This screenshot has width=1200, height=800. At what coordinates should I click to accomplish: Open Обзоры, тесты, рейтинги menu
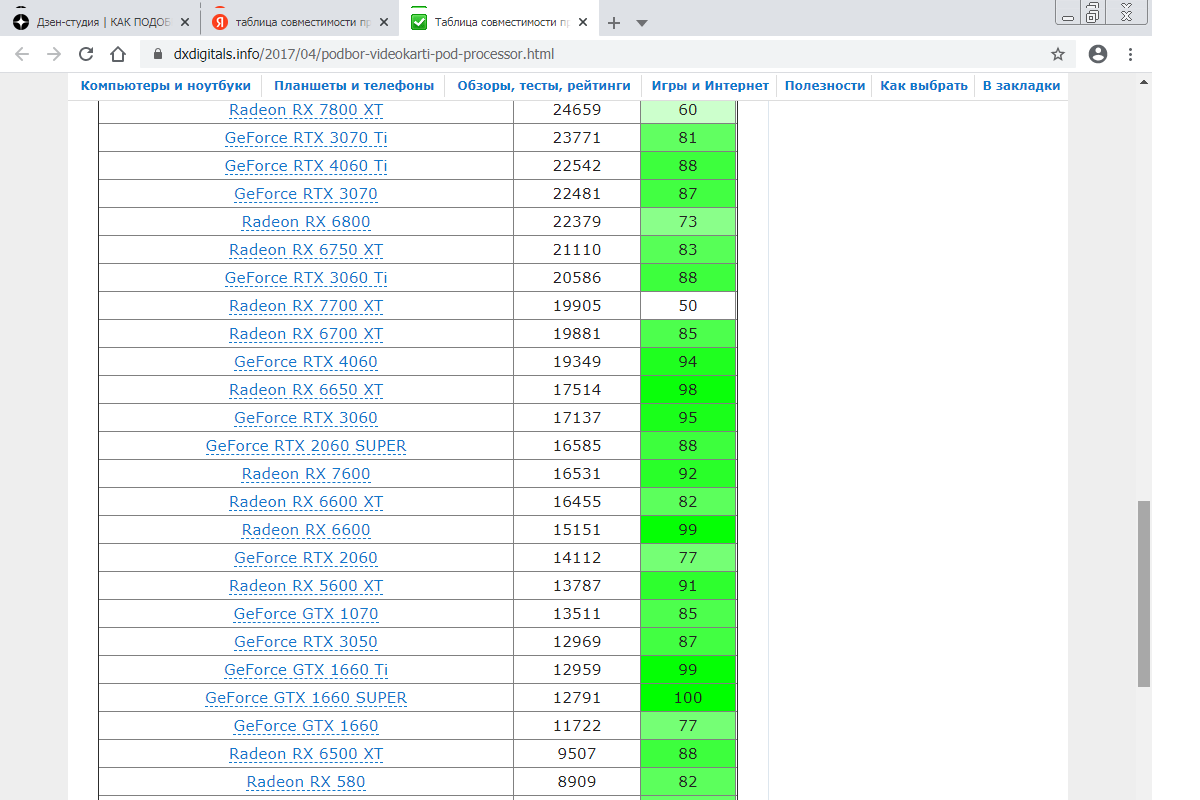pos(544,86)
